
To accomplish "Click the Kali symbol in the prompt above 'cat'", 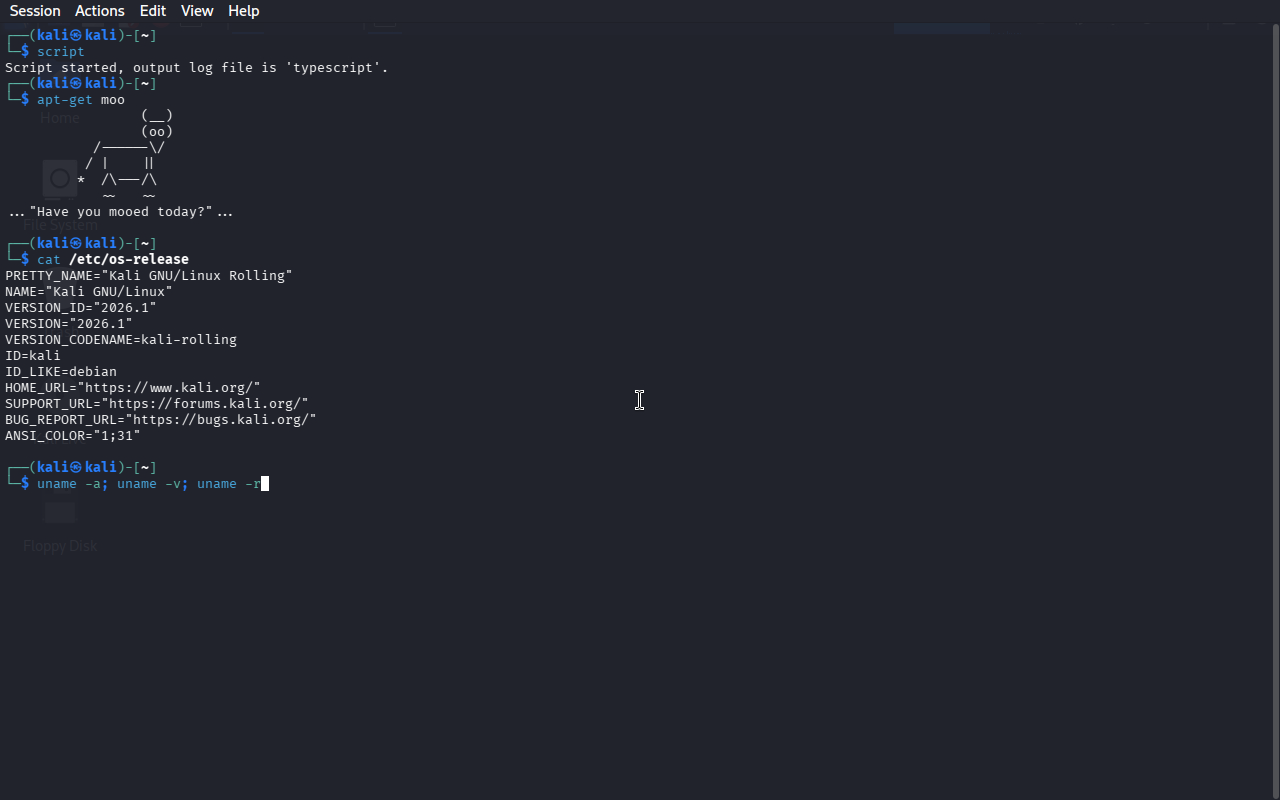I will click(76, 244).
